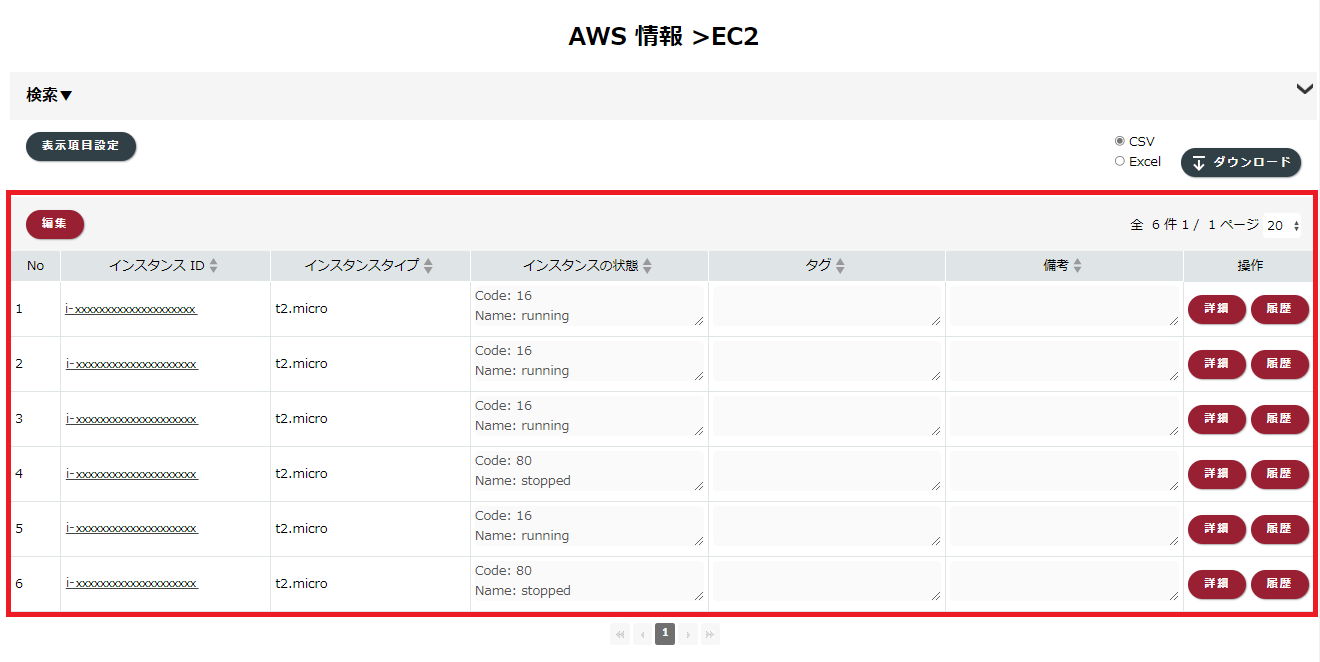Open 履歴 for row 3
The width and height of the screenshot is (1320, 662).
(1279, 419)
